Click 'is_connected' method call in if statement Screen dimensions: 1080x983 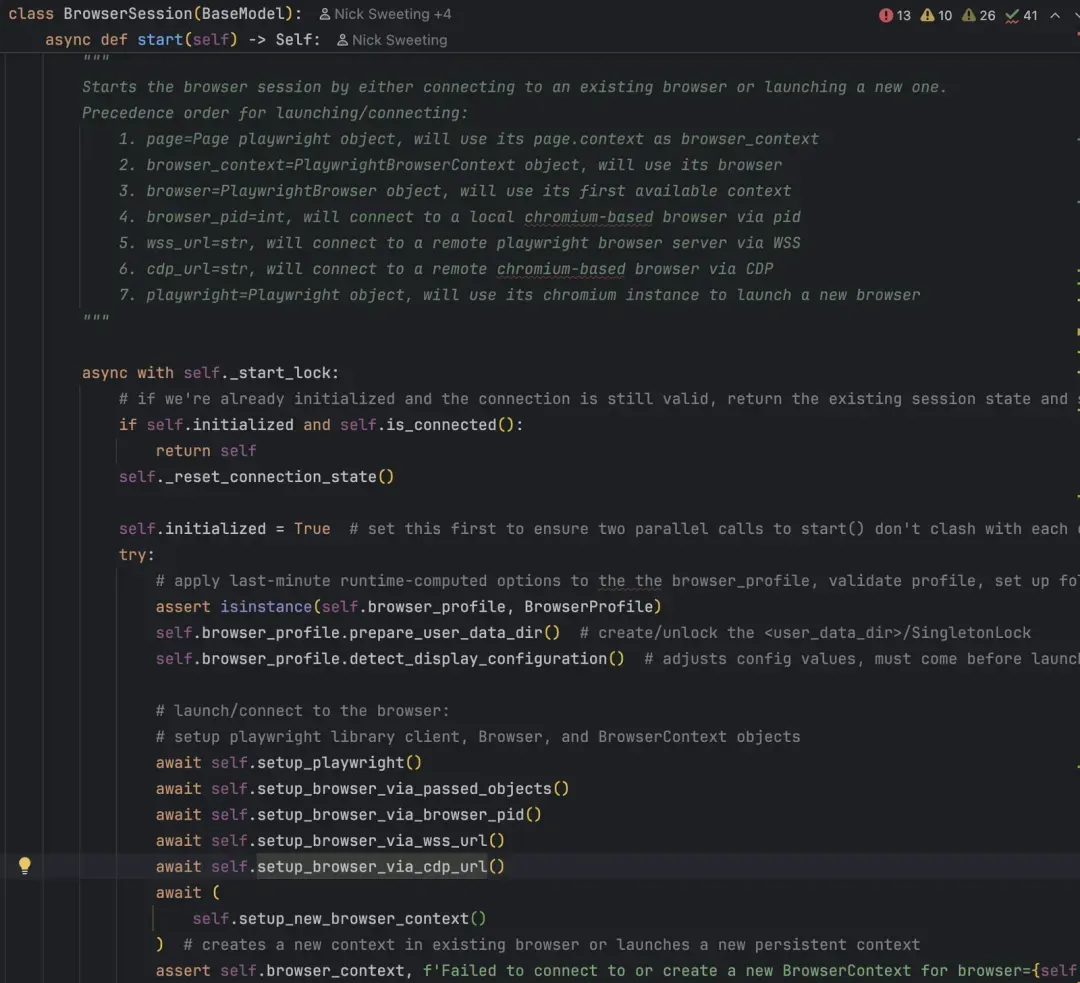pos(441,425)
